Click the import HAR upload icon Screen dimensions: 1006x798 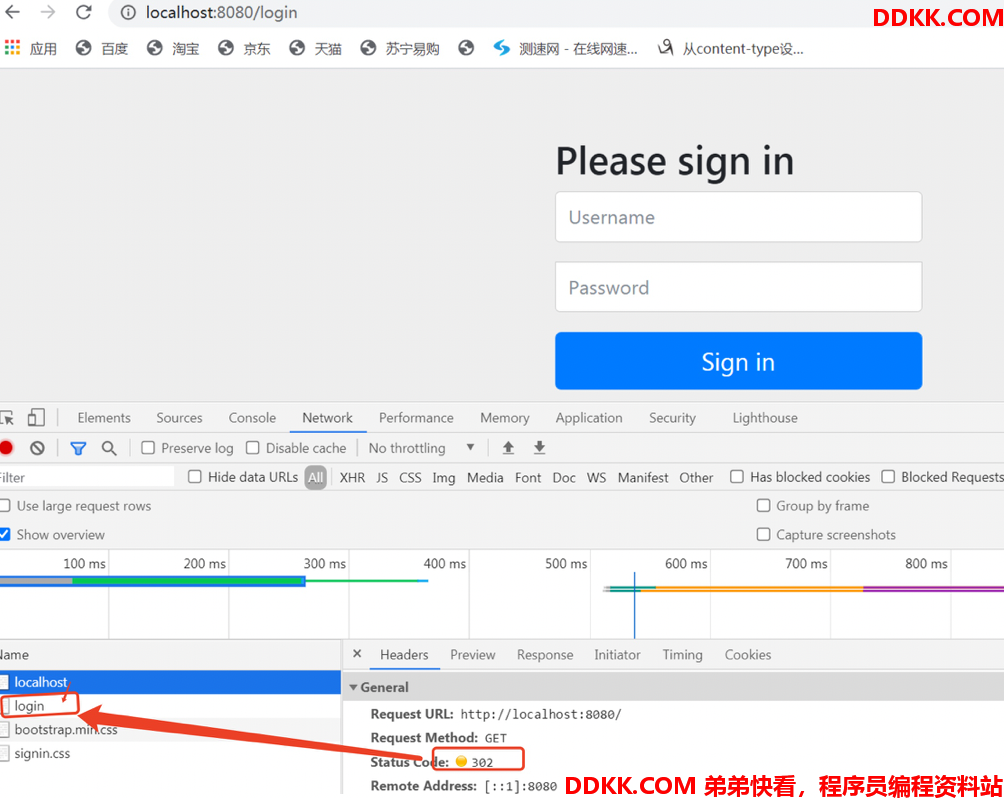point(508,448)
